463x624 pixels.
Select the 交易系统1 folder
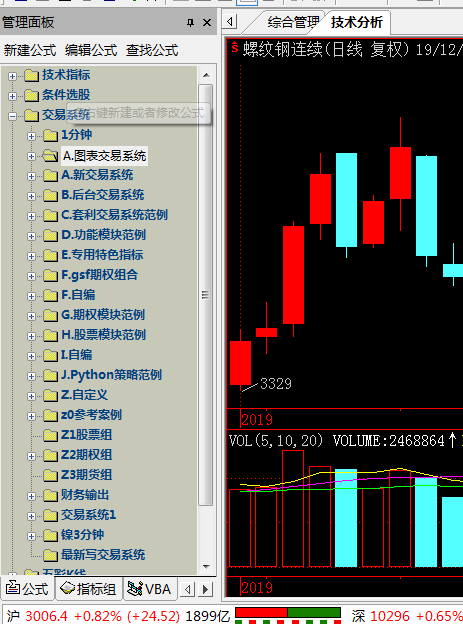[88, 515]
